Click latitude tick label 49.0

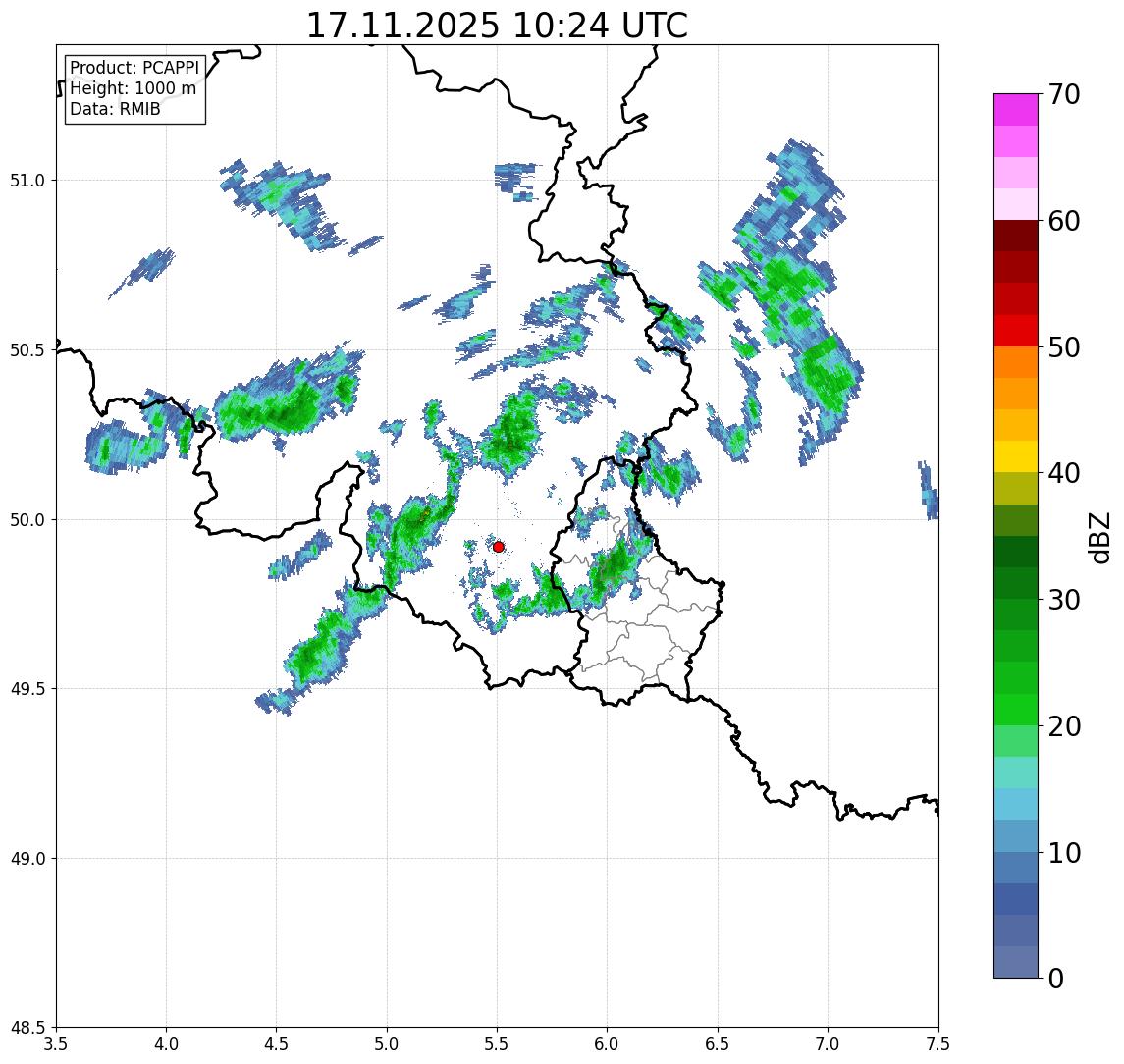[x=27, y=858]
